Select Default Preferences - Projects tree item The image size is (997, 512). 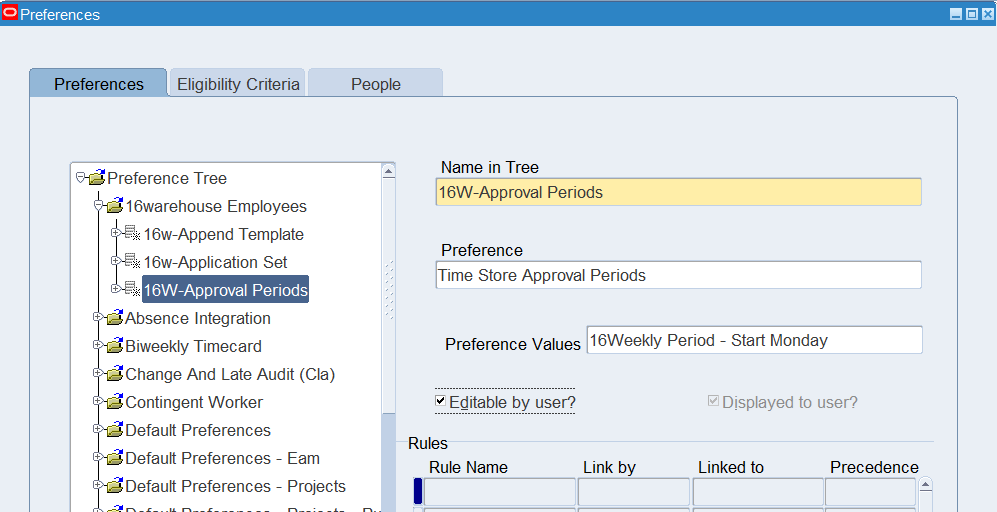click(x=235, y=486)
